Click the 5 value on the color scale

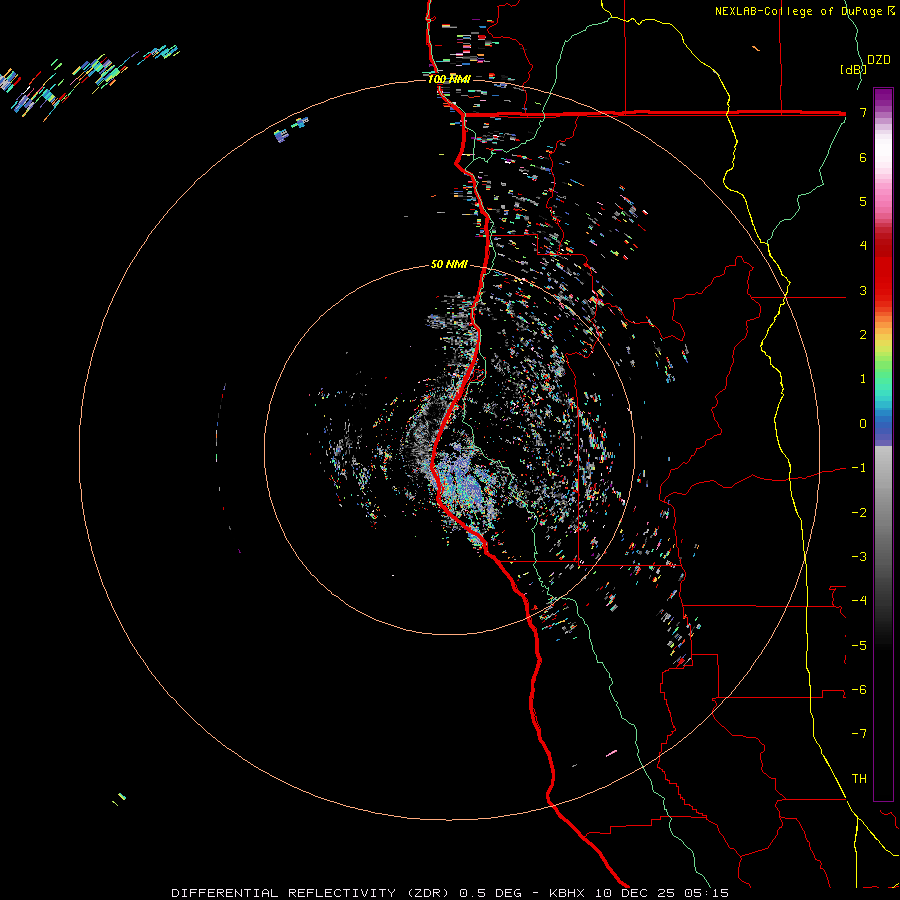tap(863, 201)
